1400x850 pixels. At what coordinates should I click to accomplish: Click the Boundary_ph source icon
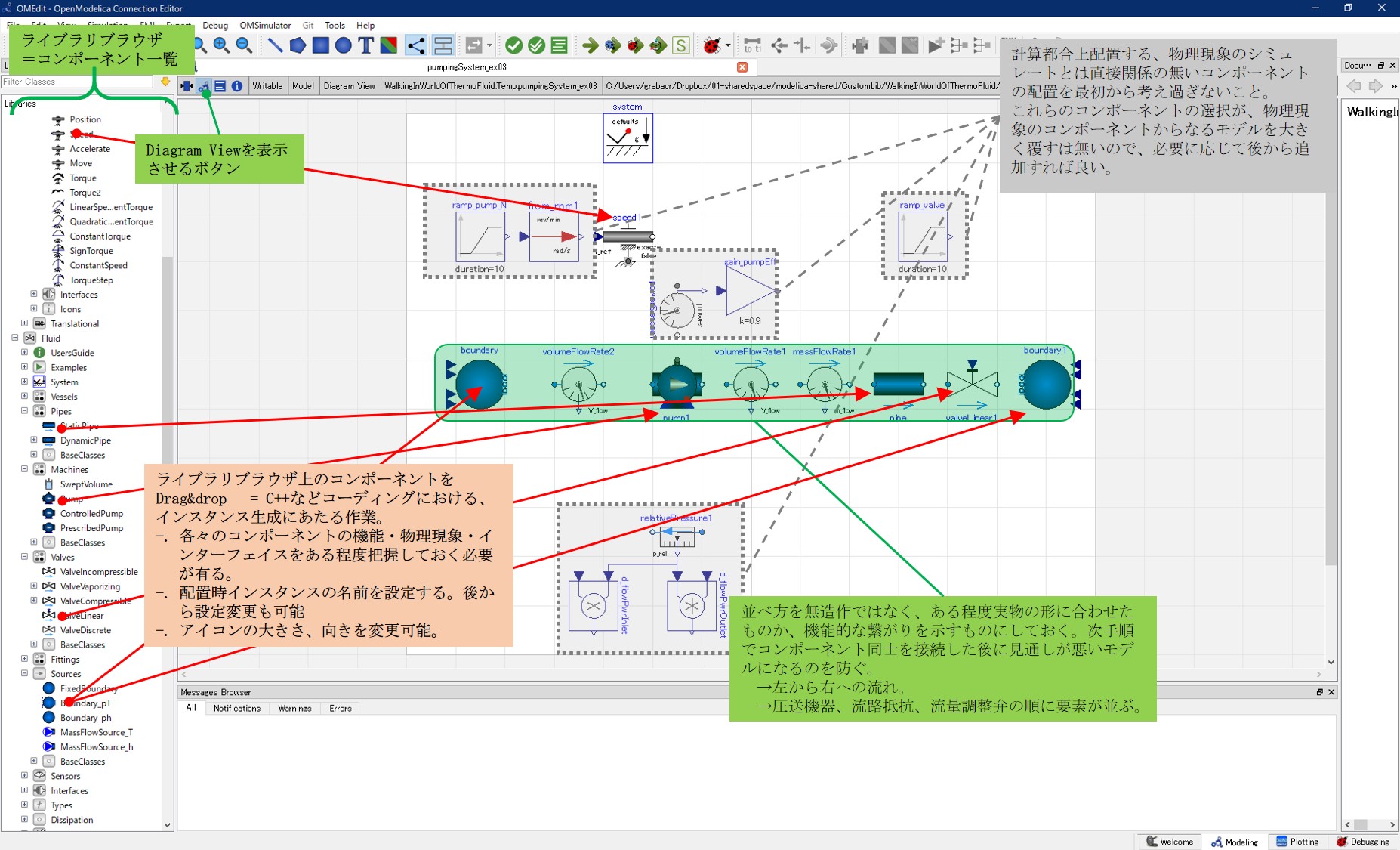[x=48, y=718]
